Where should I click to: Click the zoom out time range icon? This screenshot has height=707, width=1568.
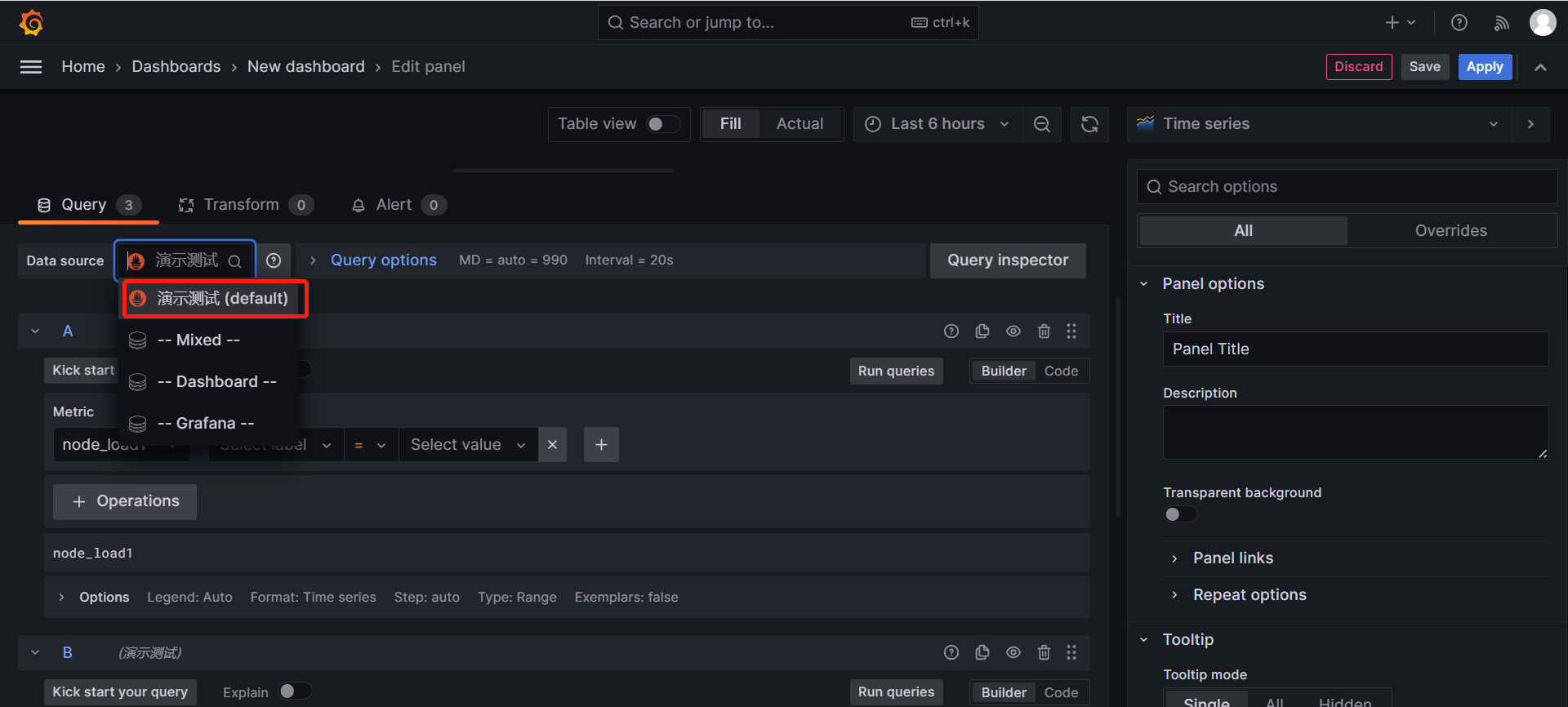pos(1041,124)
